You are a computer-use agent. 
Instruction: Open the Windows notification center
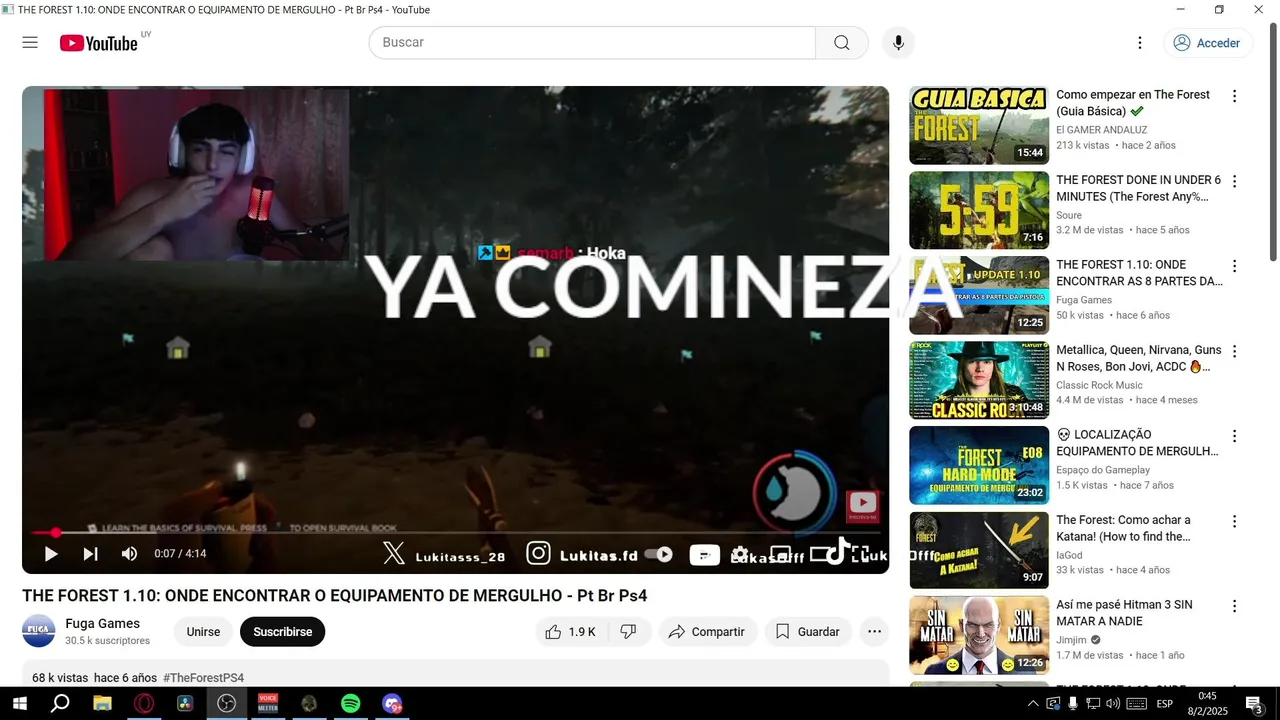pyautogui.click(x=1253, y=704)
